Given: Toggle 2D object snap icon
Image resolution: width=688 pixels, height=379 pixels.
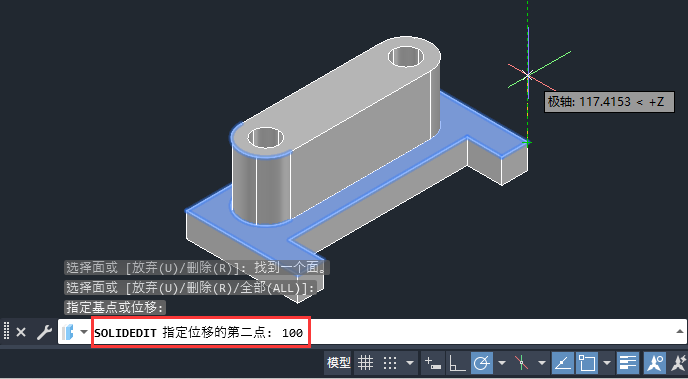Looking at the screenshot, I should click(587, 363).
